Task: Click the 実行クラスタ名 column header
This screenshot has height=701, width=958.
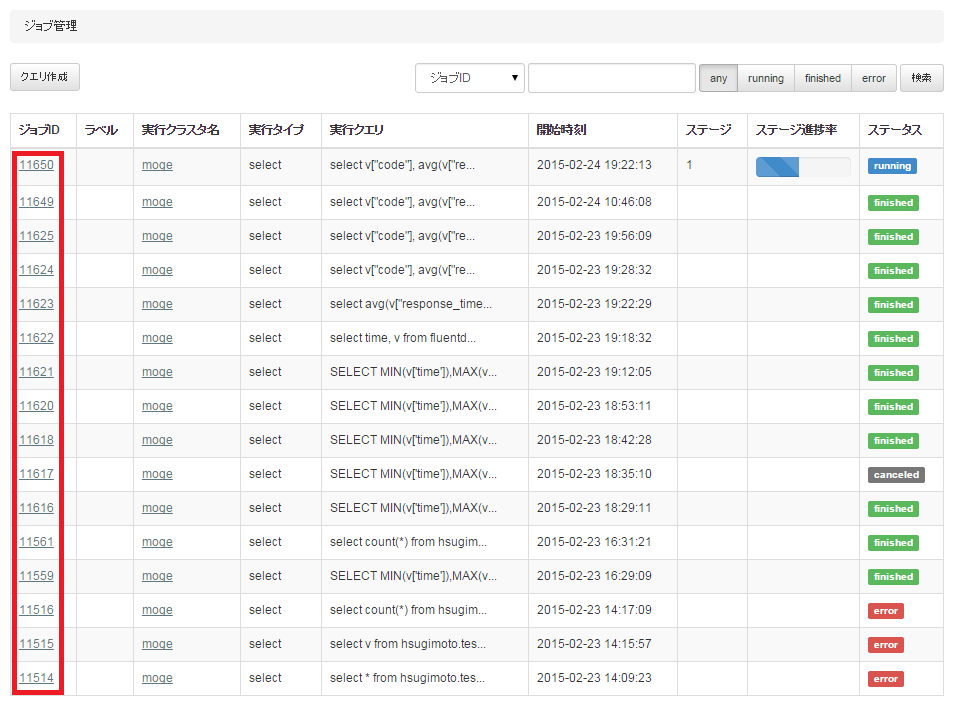Action: point(180,130)
